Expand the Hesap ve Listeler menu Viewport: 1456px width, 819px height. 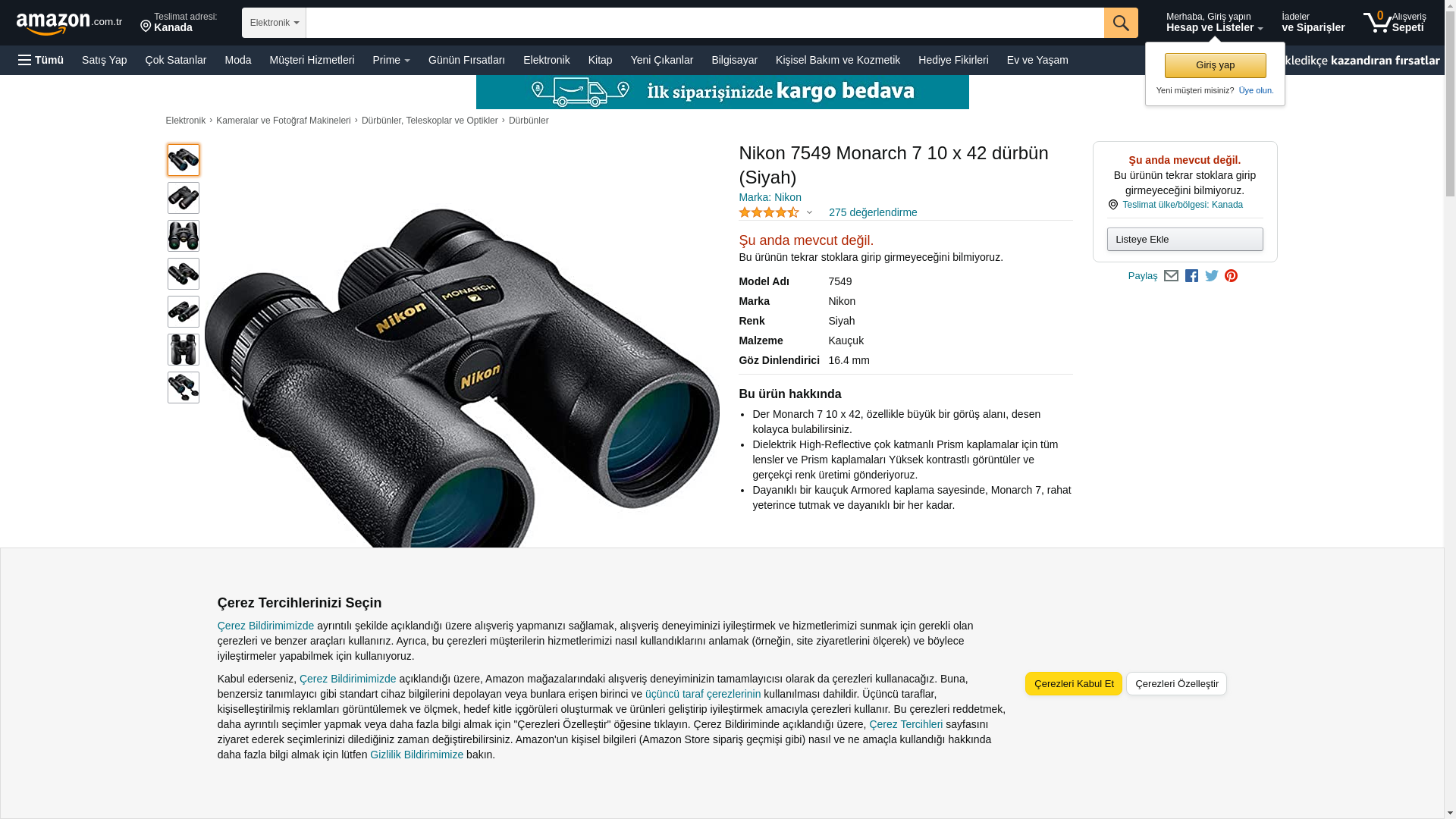[1214, 22]
